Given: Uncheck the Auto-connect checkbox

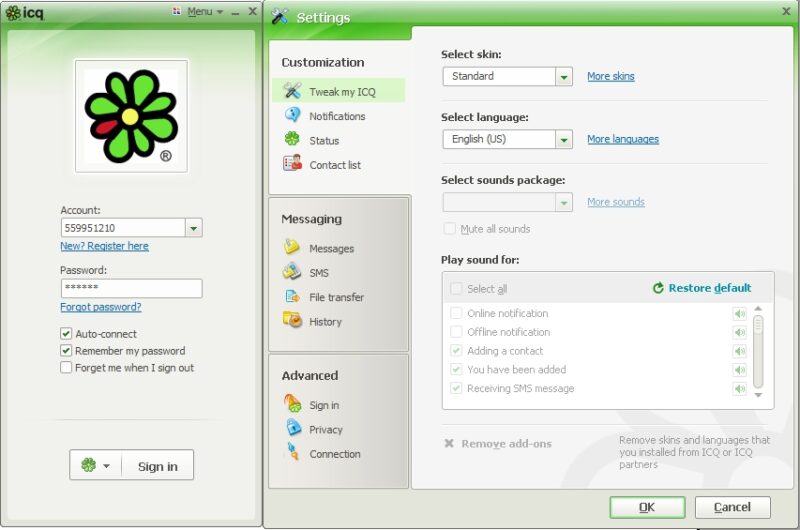Looking at the screenshot, I should [66, 334].
